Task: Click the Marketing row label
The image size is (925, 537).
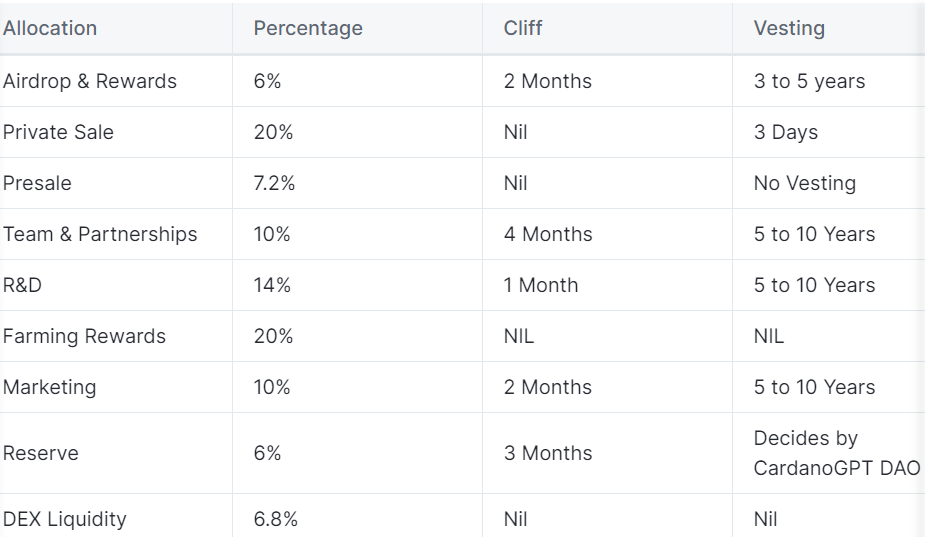Action: 50,387
